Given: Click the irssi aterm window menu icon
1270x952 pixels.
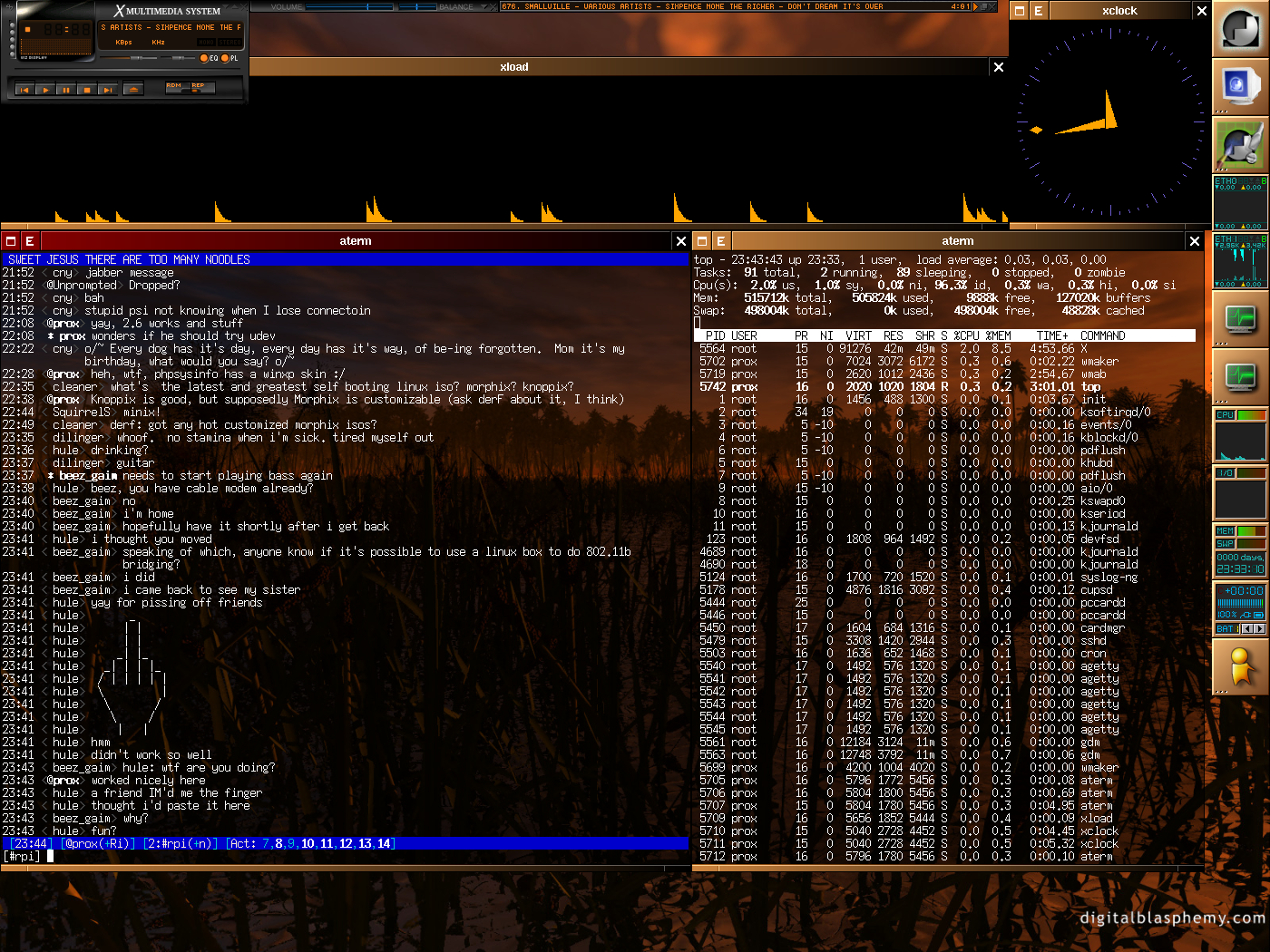Looking at the screenshot, I should point(11,241).
